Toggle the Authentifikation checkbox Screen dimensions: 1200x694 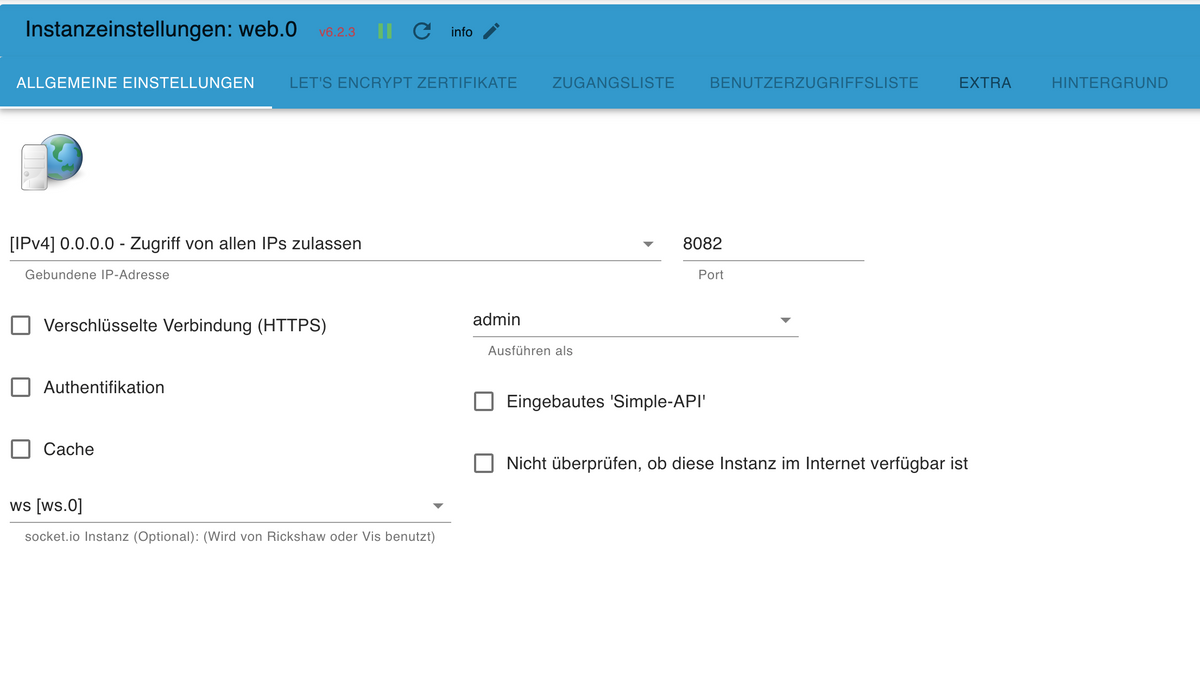point(21,387)
